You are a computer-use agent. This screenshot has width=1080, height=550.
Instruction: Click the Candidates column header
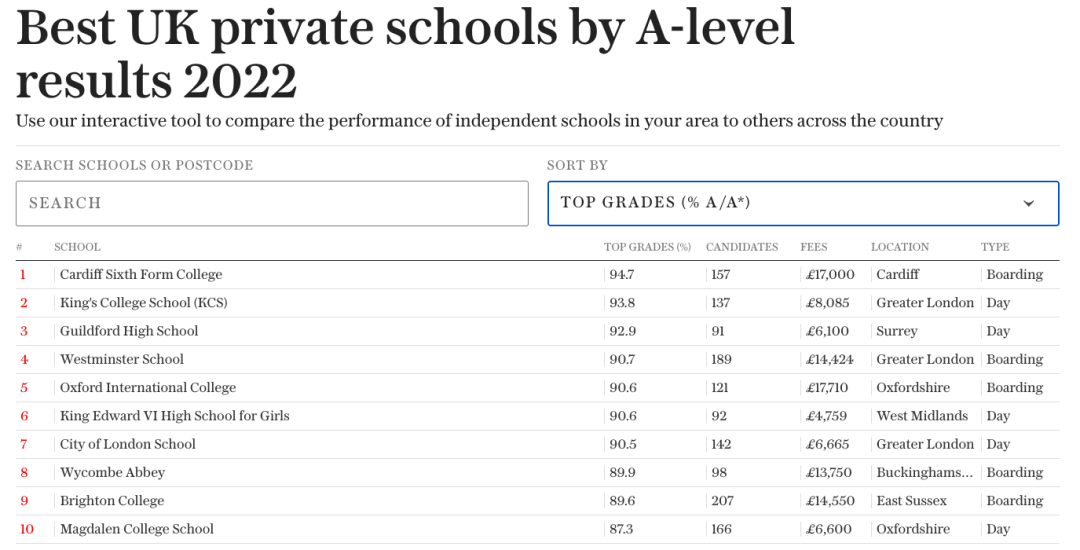point(741,247)
